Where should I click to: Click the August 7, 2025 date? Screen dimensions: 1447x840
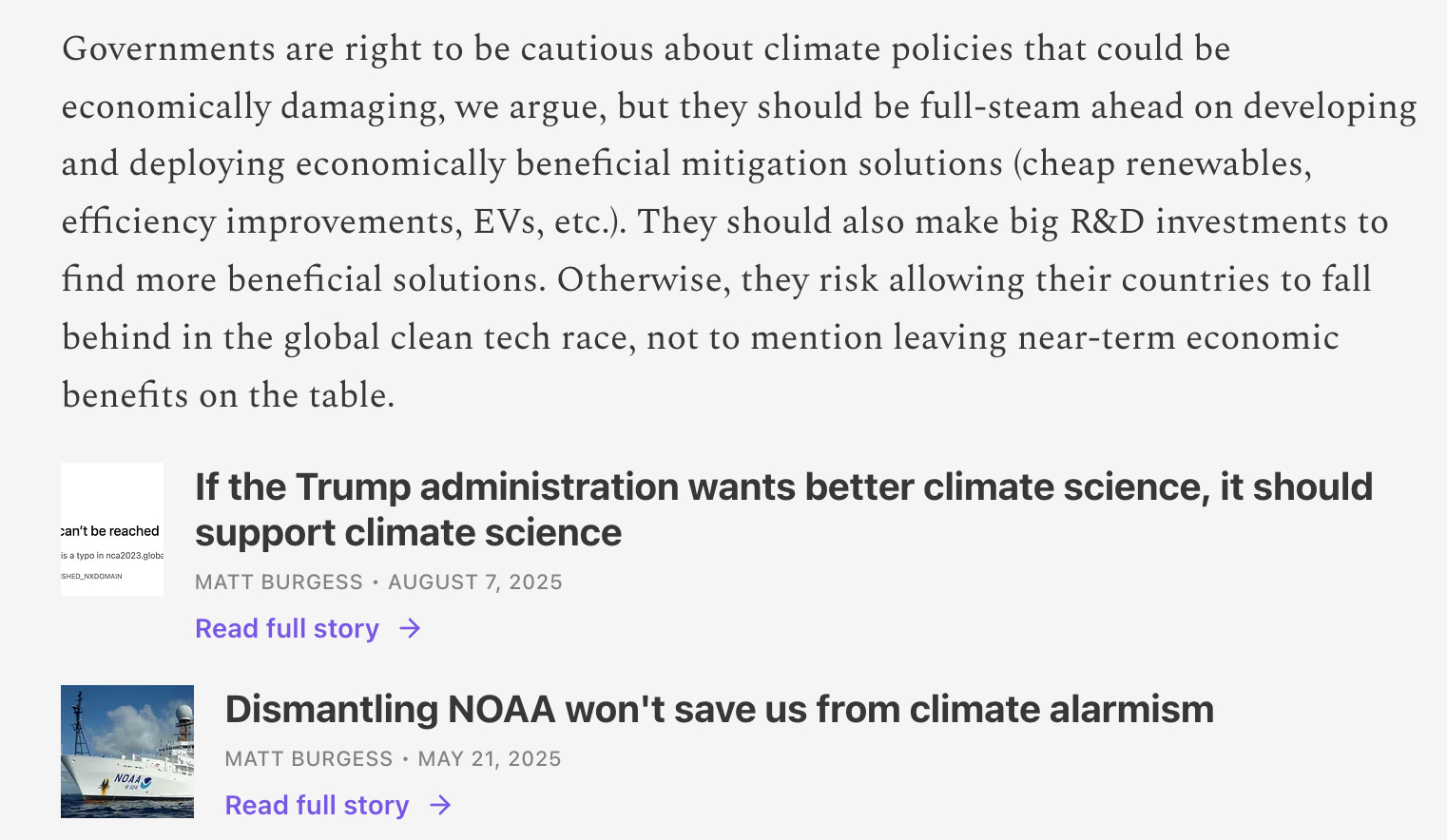475,582
